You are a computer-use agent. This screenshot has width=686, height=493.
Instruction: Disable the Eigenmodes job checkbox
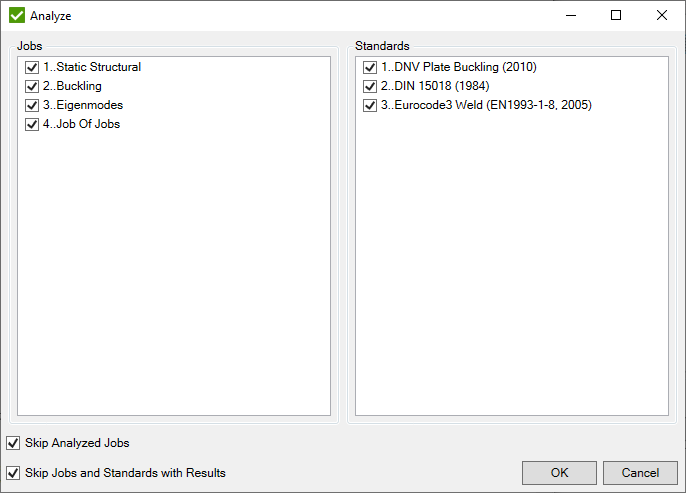point(32,105)
